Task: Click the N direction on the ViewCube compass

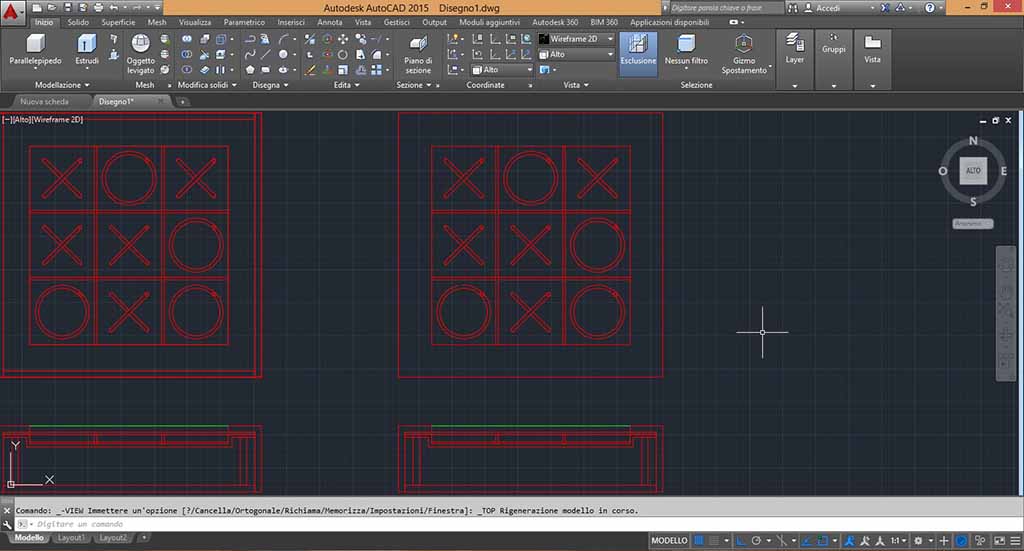Action: (x=973, y=140)
